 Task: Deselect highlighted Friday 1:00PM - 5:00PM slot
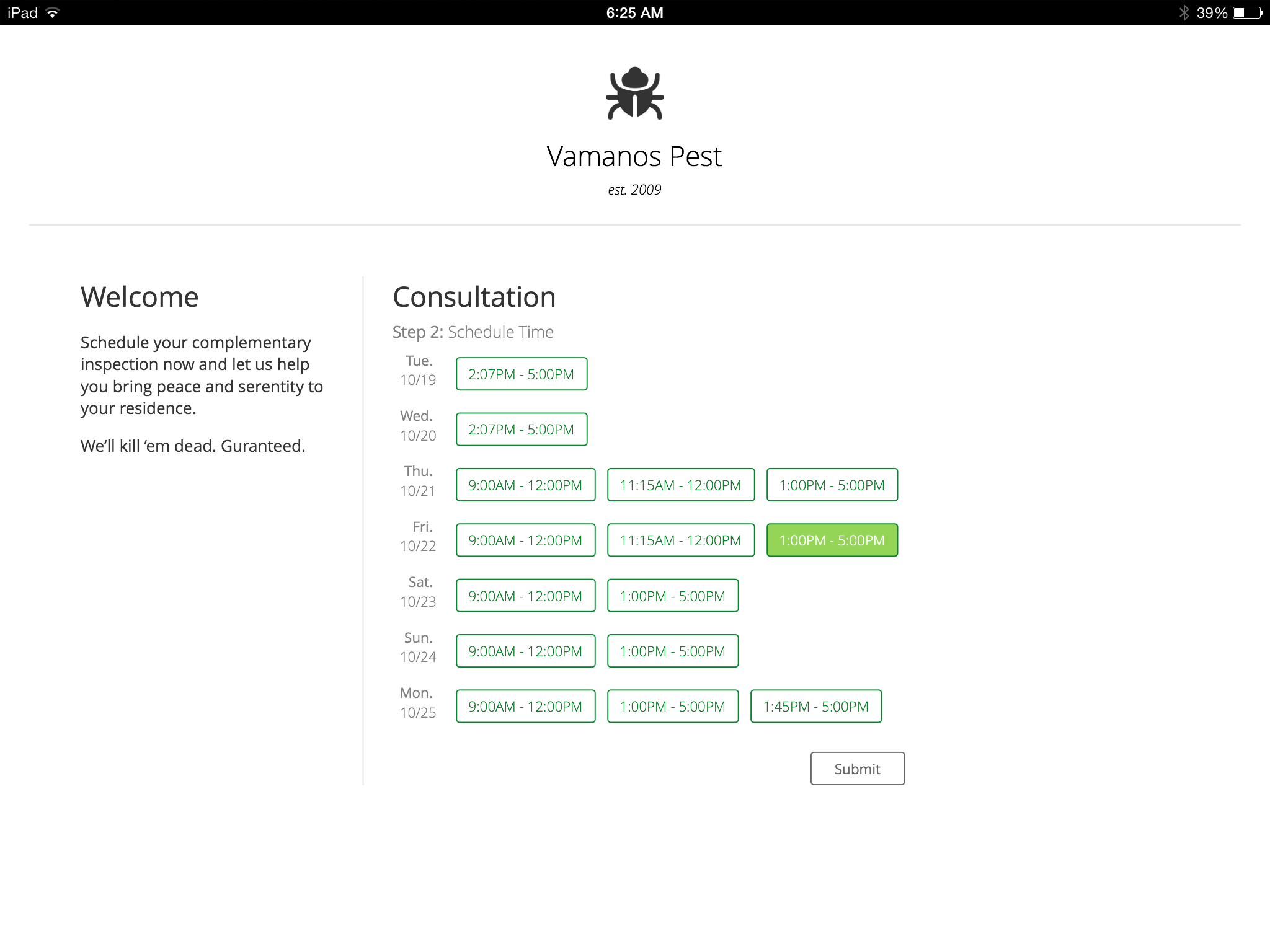click(x=832, y=540)
